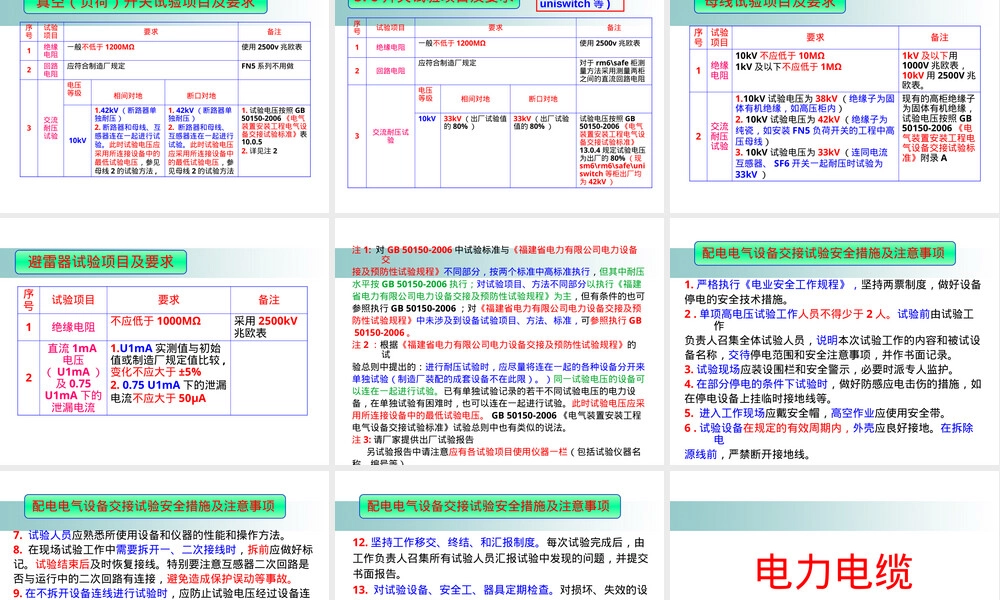
Task: Click 交流耐压试验 in the busbar table
Action: pyautogui.click(x=719, y=136)
